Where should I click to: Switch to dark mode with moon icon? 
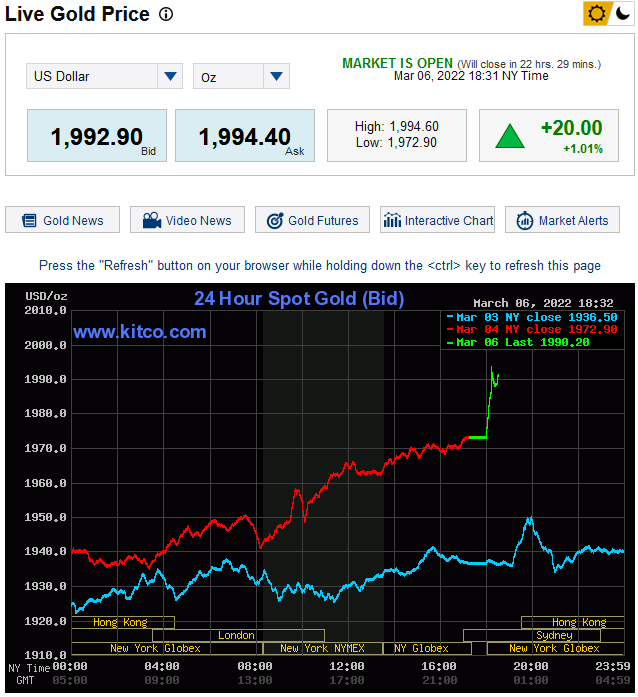622,13
